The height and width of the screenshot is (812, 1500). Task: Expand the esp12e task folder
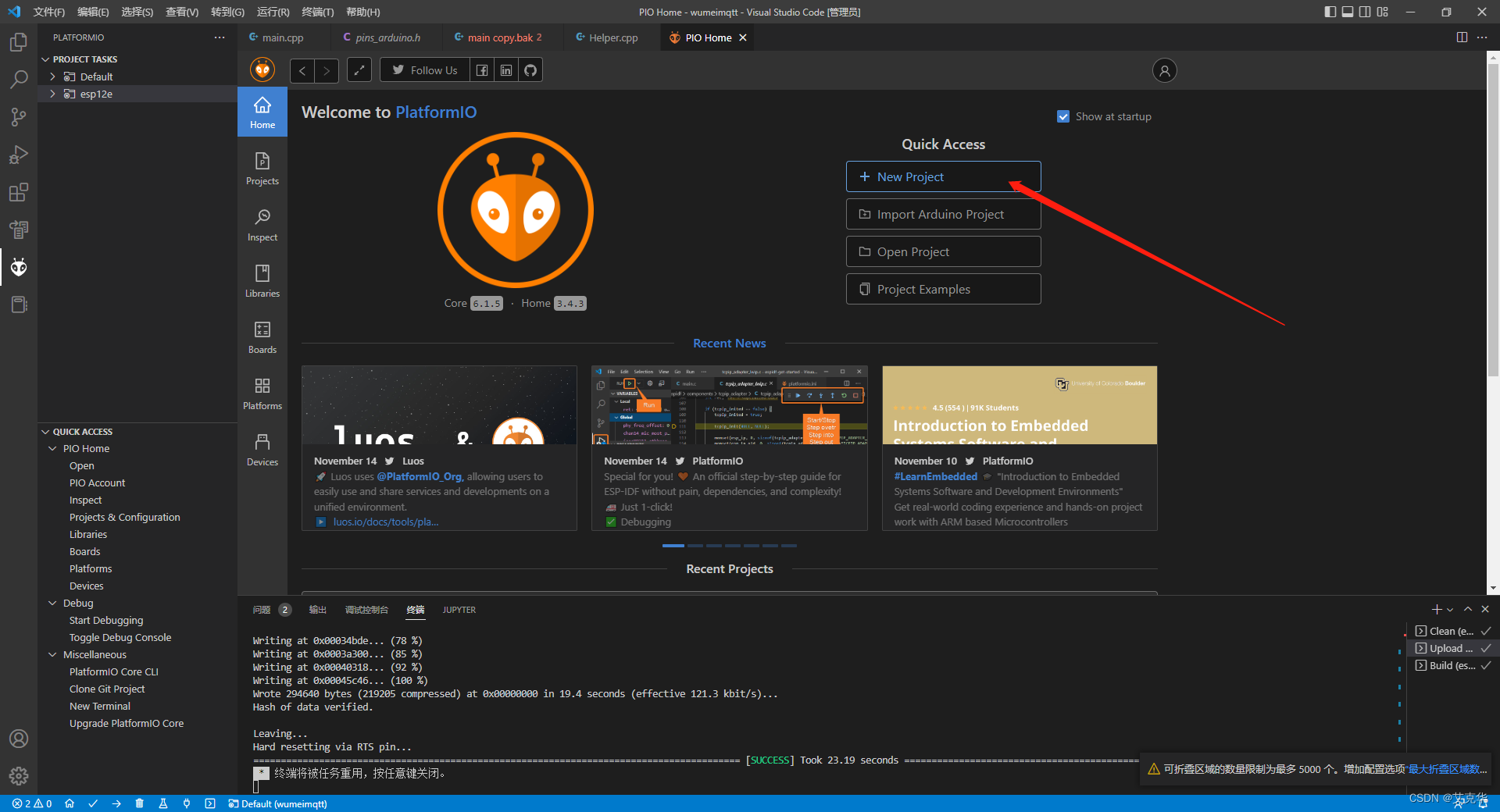[x=52, y=94]
